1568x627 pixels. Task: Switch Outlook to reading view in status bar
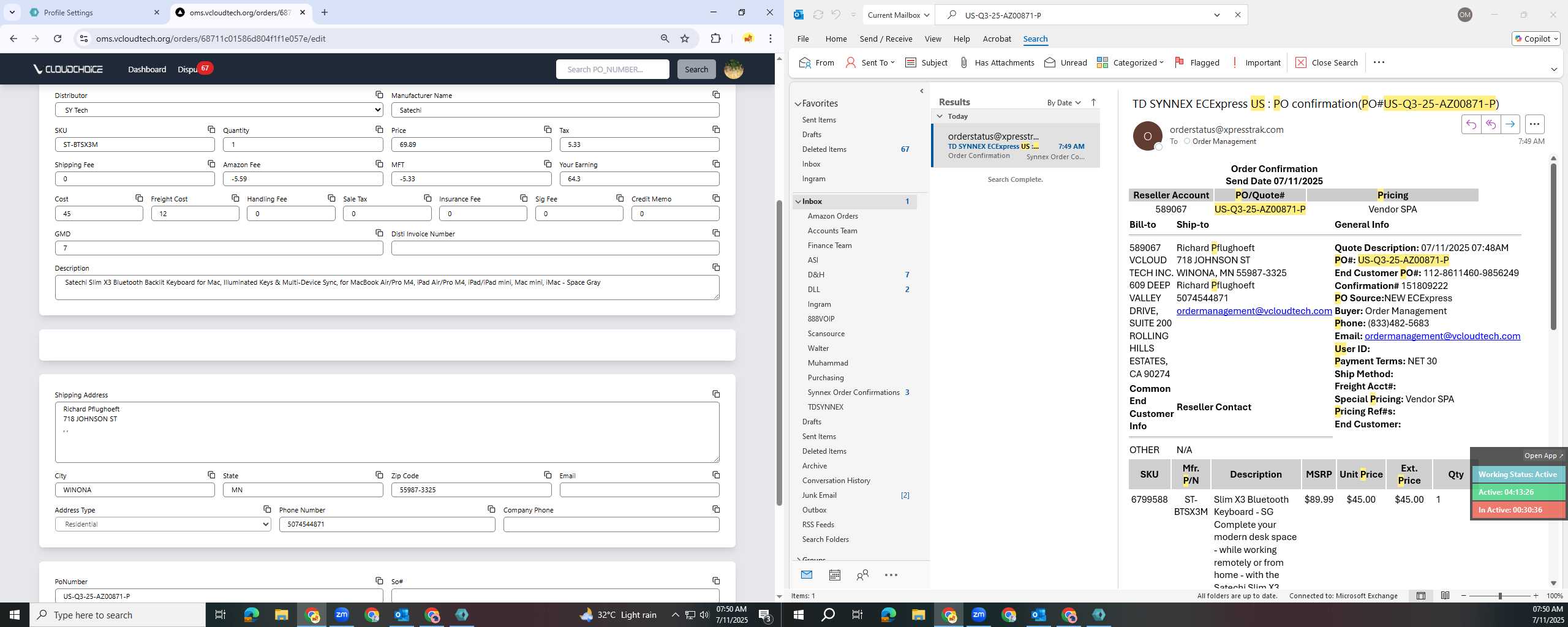[x=1445, y=596]
